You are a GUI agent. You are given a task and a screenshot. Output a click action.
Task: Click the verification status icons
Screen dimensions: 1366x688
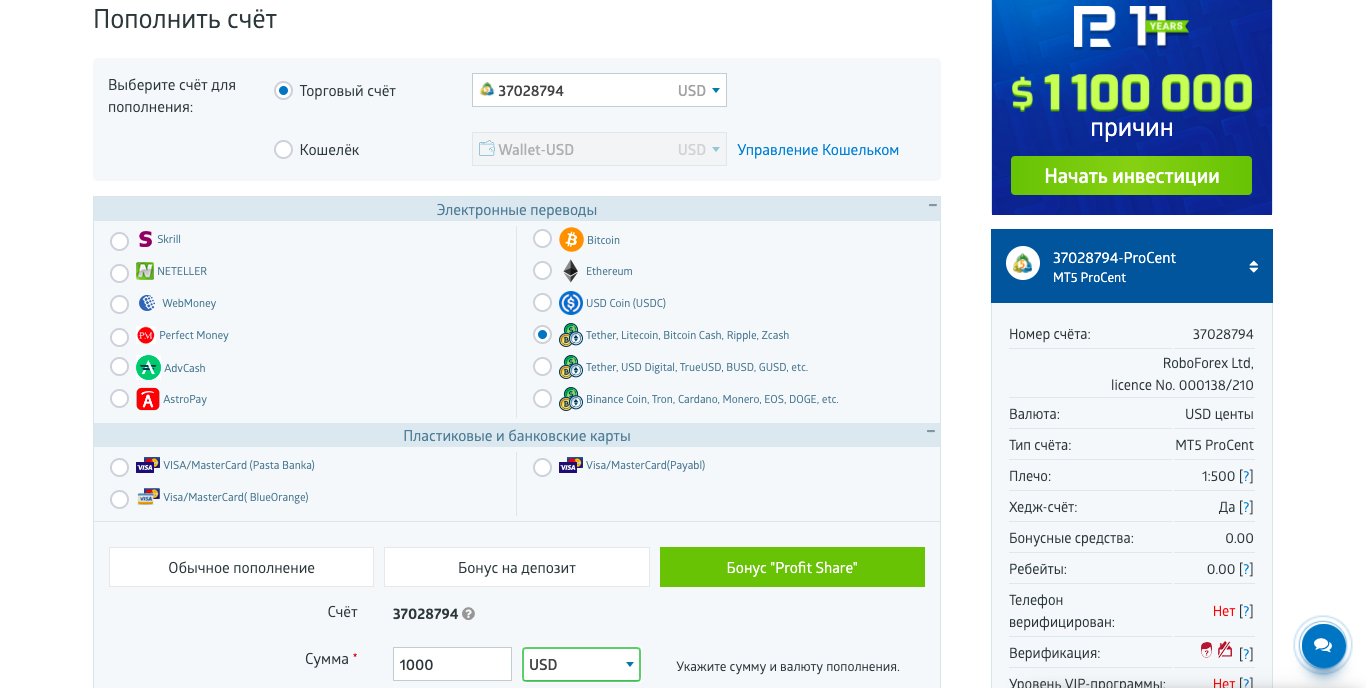[1216, 651]
